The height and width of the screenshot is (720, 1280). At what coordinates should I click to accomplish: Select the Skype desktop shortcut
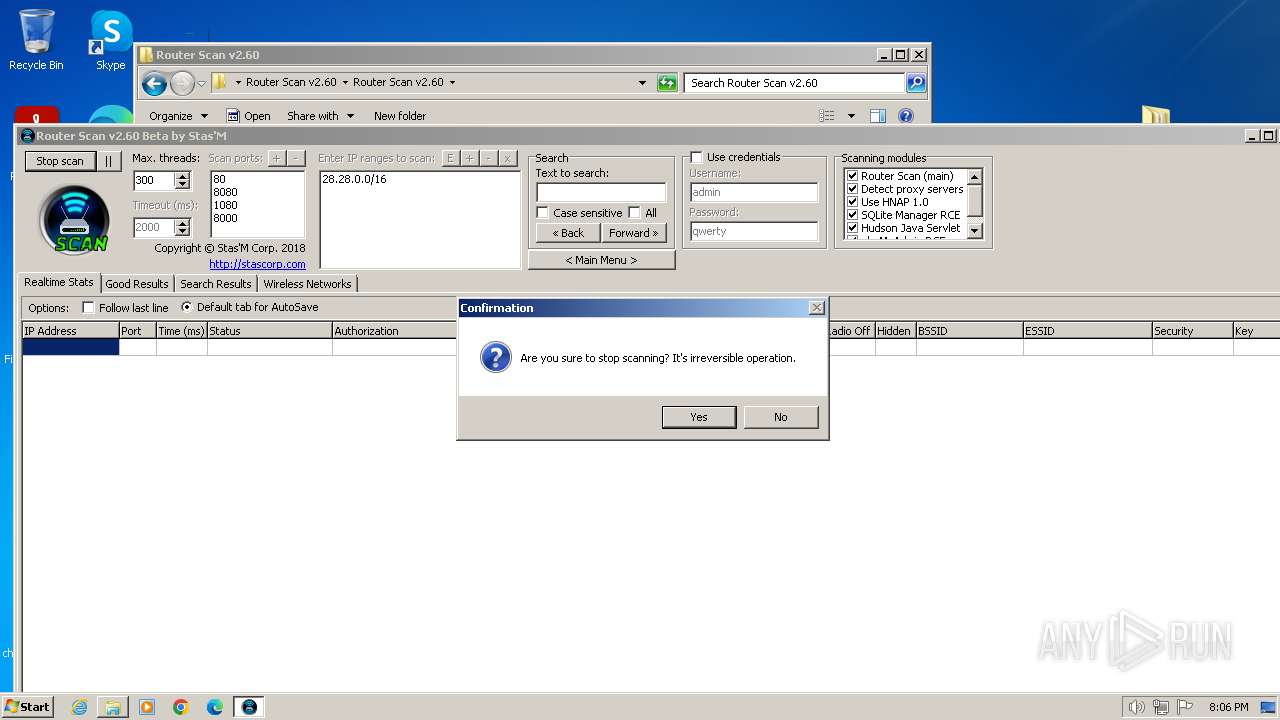(x=110, y=40)
